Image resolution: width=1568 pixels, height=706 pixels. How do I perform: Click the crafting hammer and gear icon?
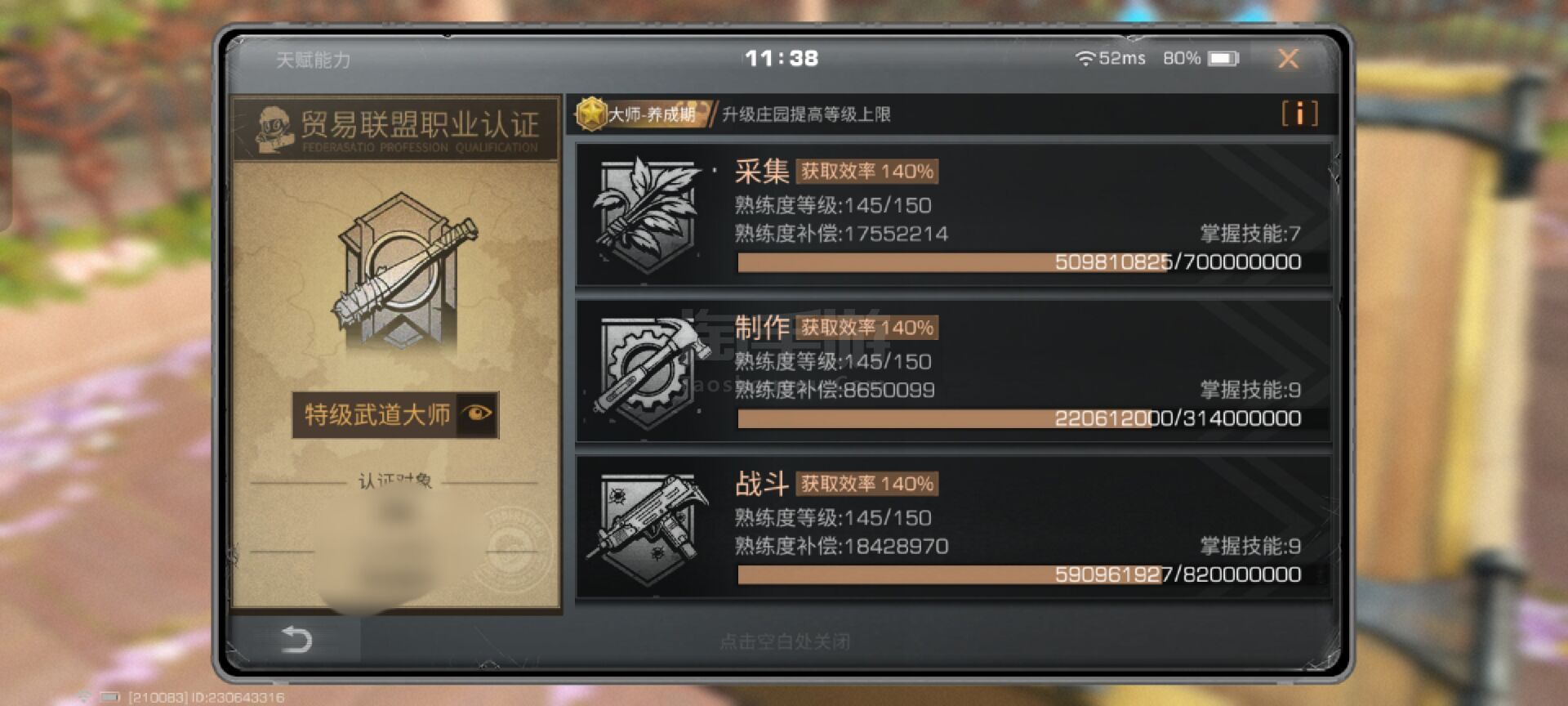[x=649, y=371]
